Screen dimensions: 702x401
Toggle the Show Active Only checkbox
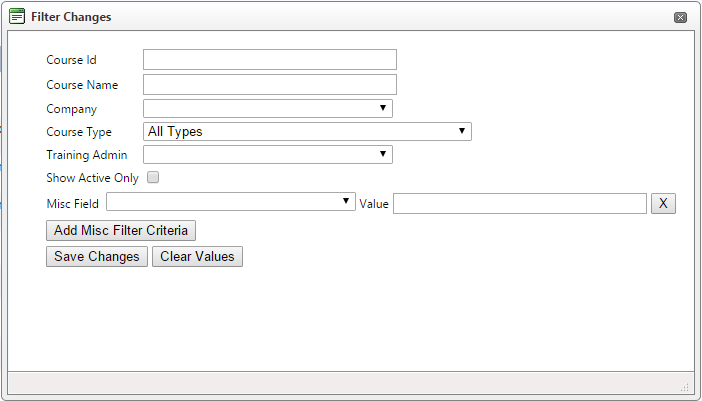(x=153, y=177)
